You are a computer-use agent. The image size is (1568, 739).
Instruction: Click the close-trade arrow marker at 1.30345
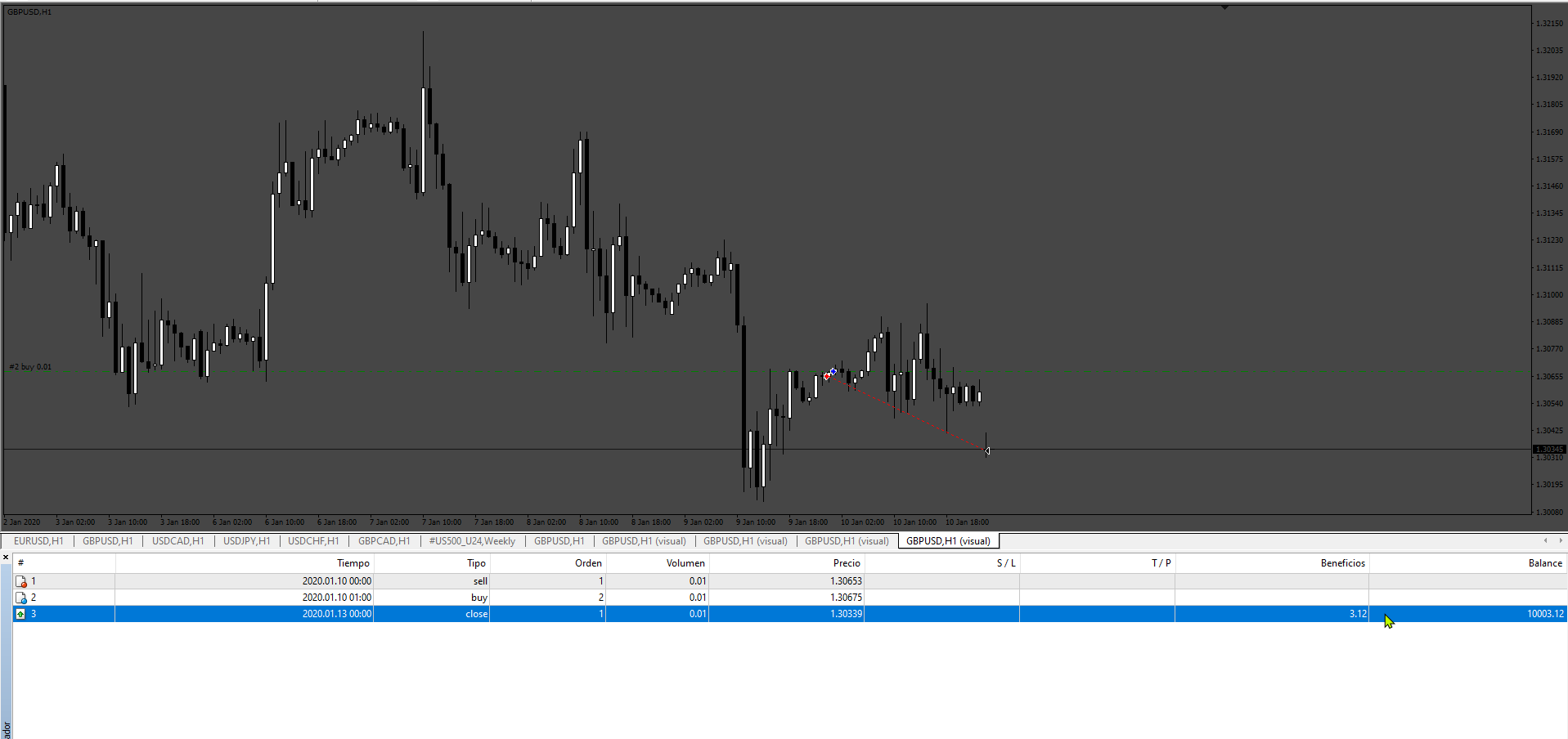point(987,450)
